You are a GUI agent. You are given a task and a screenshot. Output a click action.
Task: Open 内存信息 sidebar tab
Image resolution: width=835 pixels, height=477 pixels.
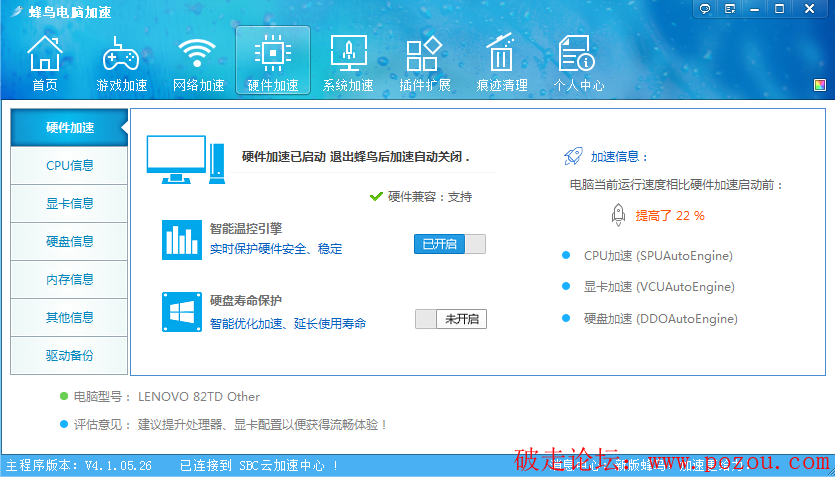coord(69,279)
